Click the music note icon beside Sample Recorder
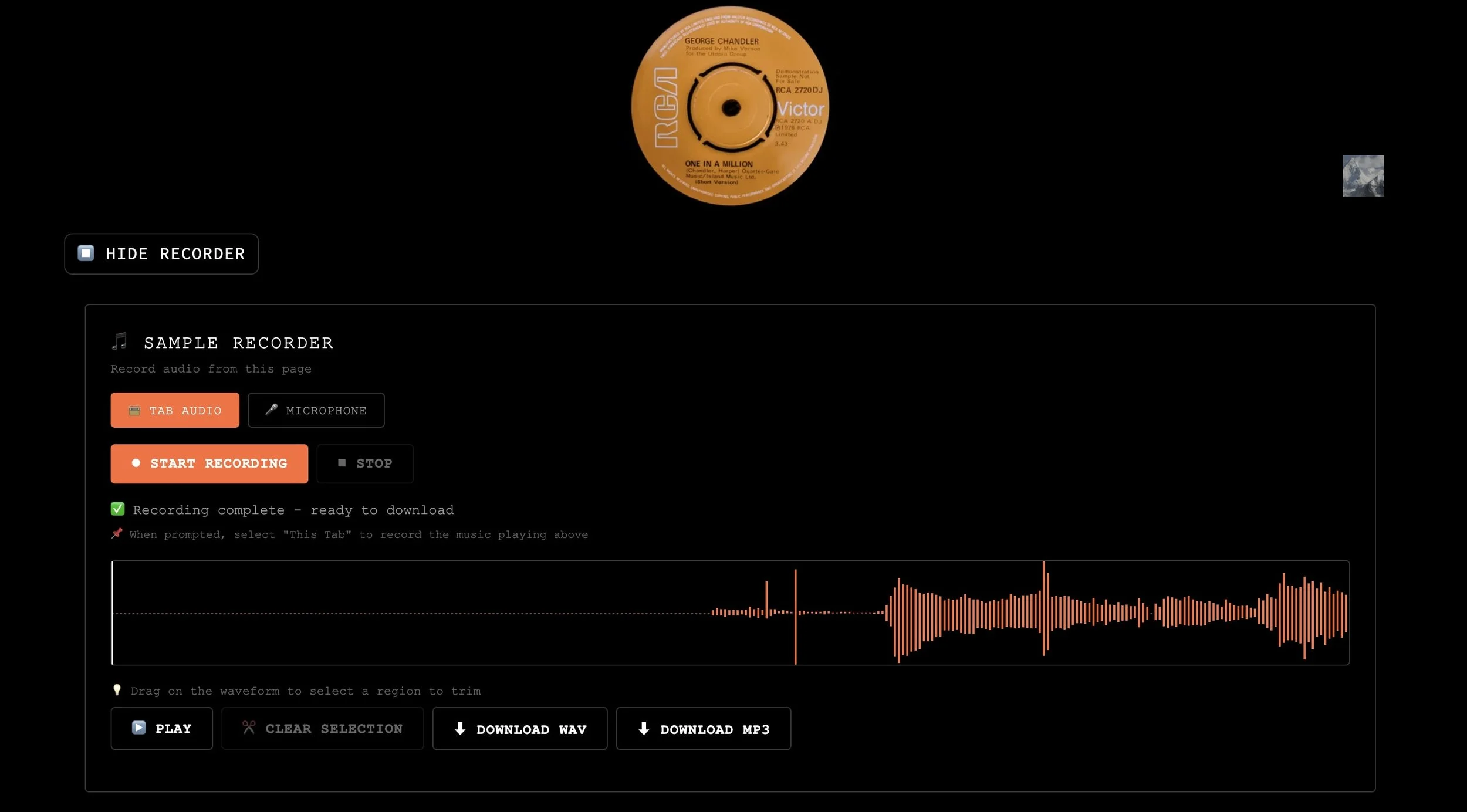Screen dimensions: 1467x812 (119, 341)
